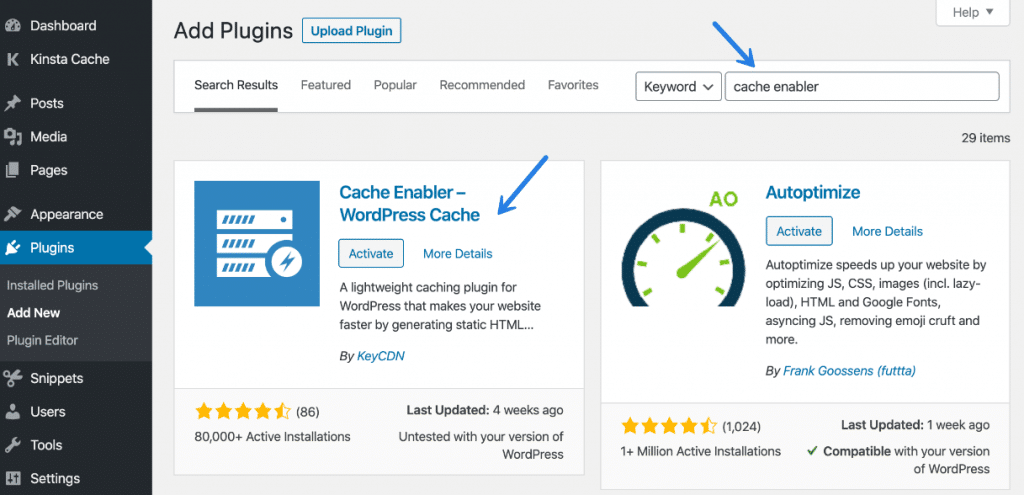
Task: Click the Posts pushpin icon
Action: click(12, 103)
